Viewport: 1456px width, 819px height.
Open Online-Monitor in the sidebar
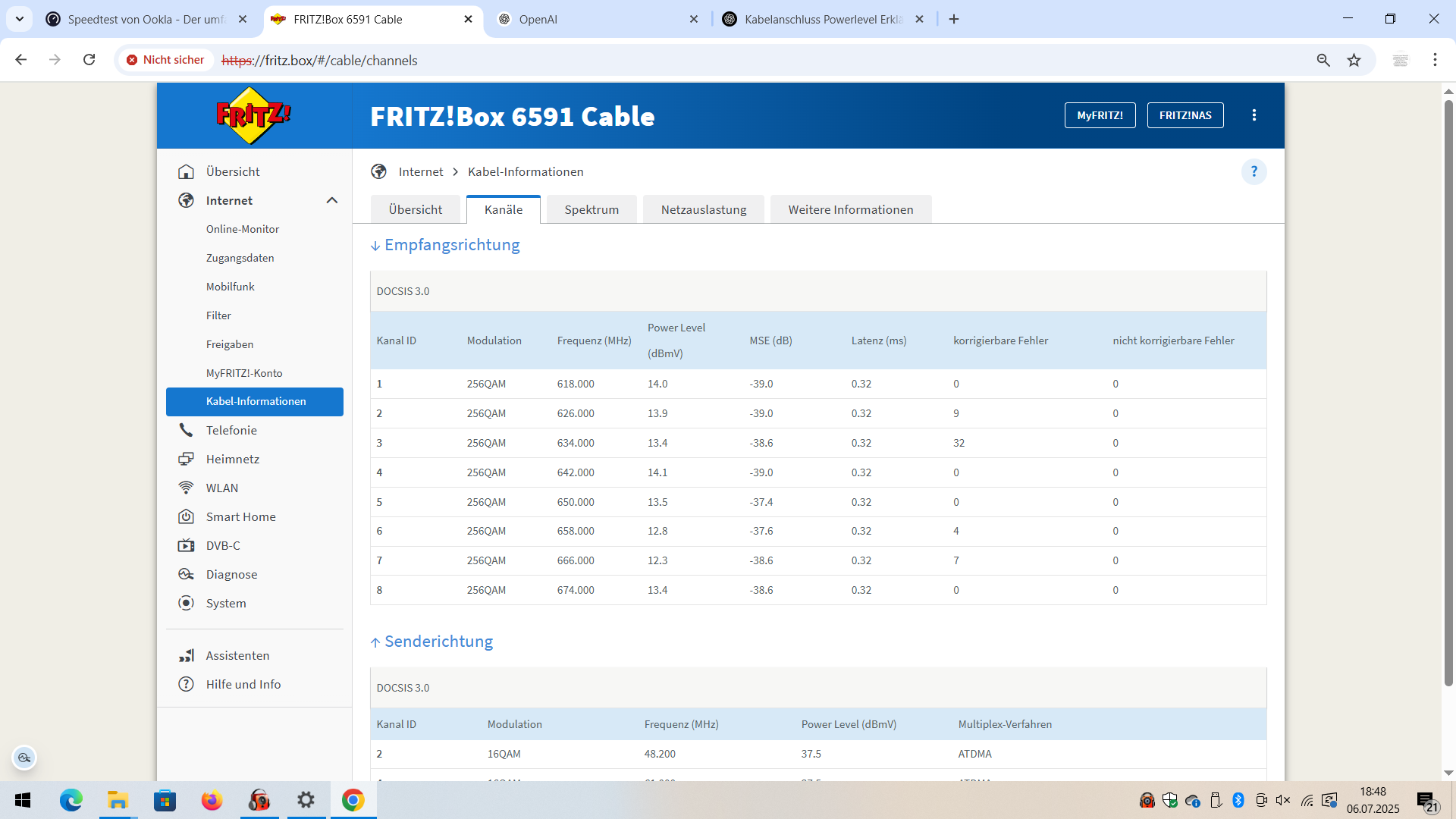(243, 229)
